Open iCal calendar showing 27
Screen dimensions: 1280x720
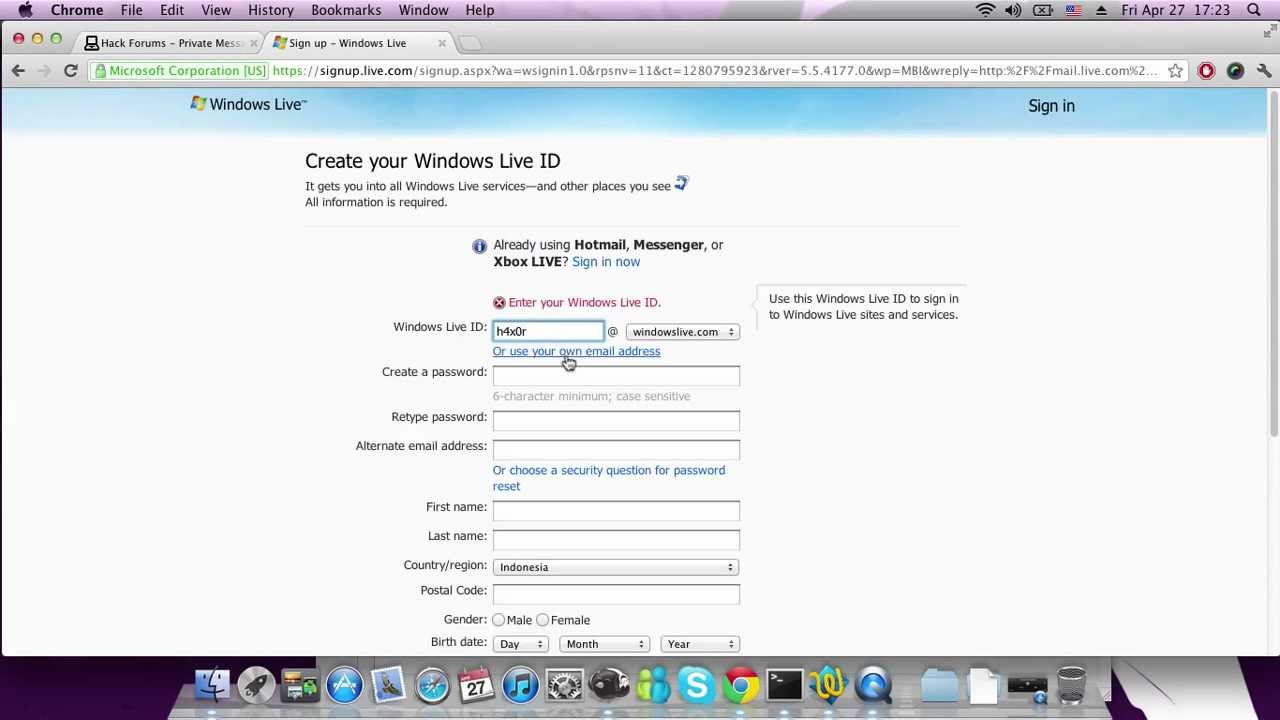476,685
